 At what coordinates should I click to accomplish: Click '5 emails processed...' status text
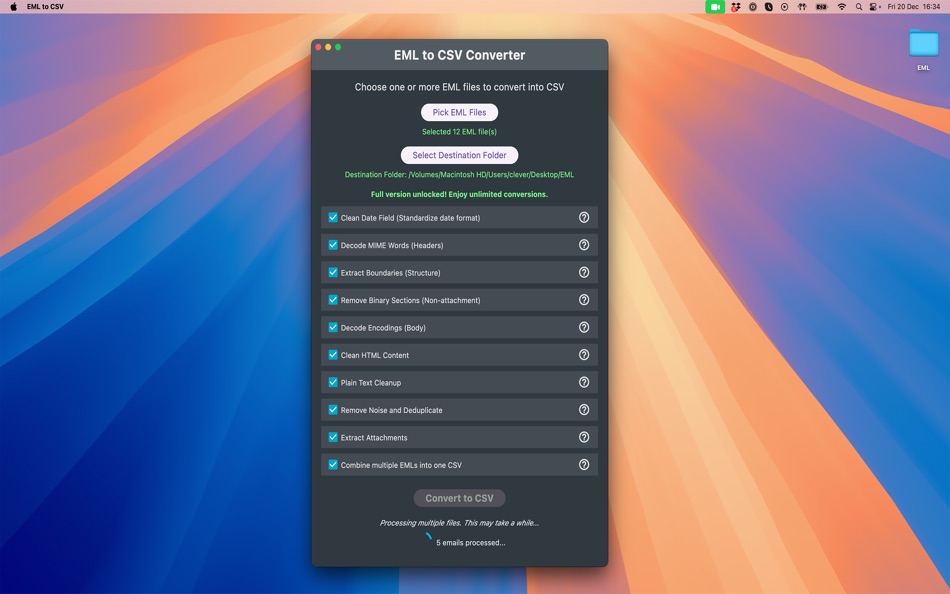[x=471, y=542]
